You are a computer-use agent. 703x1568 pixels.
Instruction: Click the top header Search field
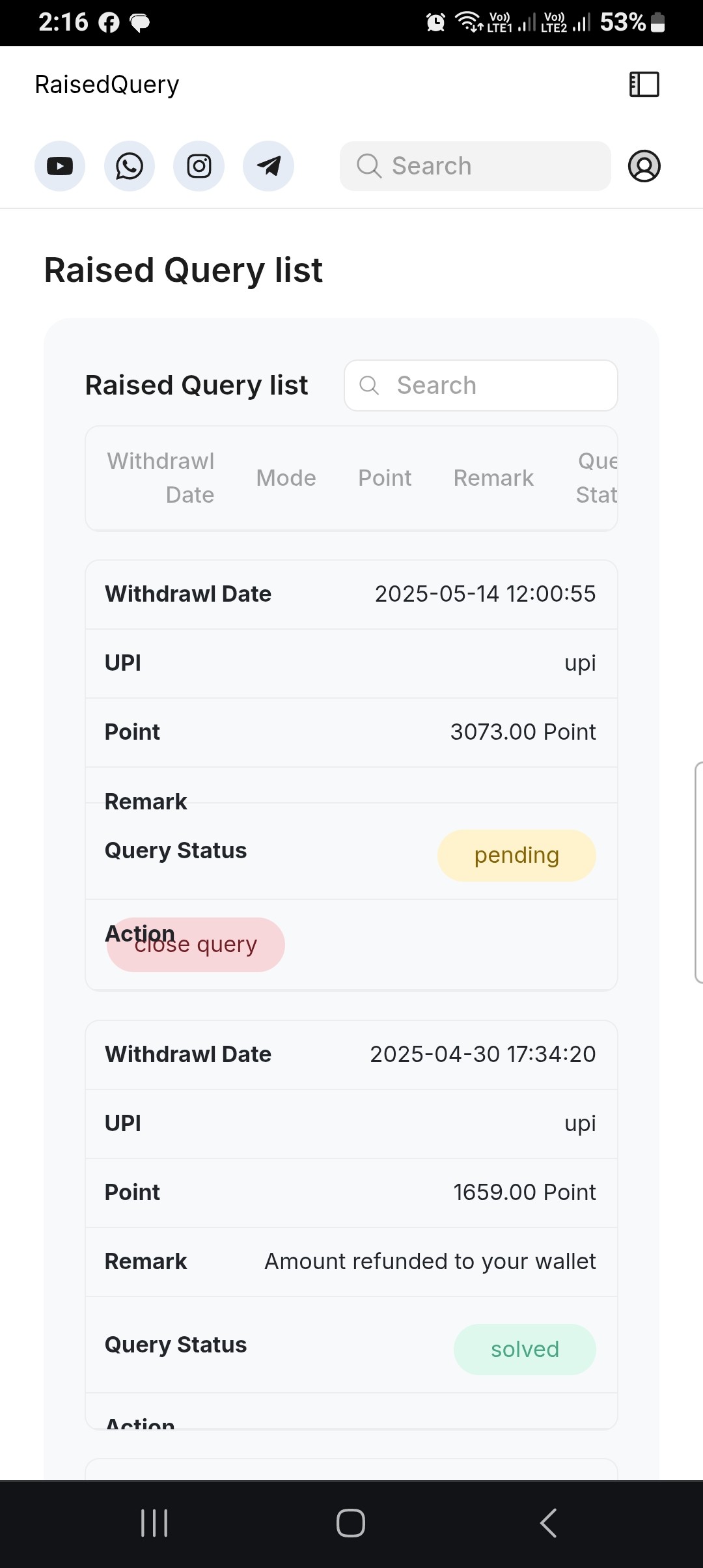coord(475,166)
